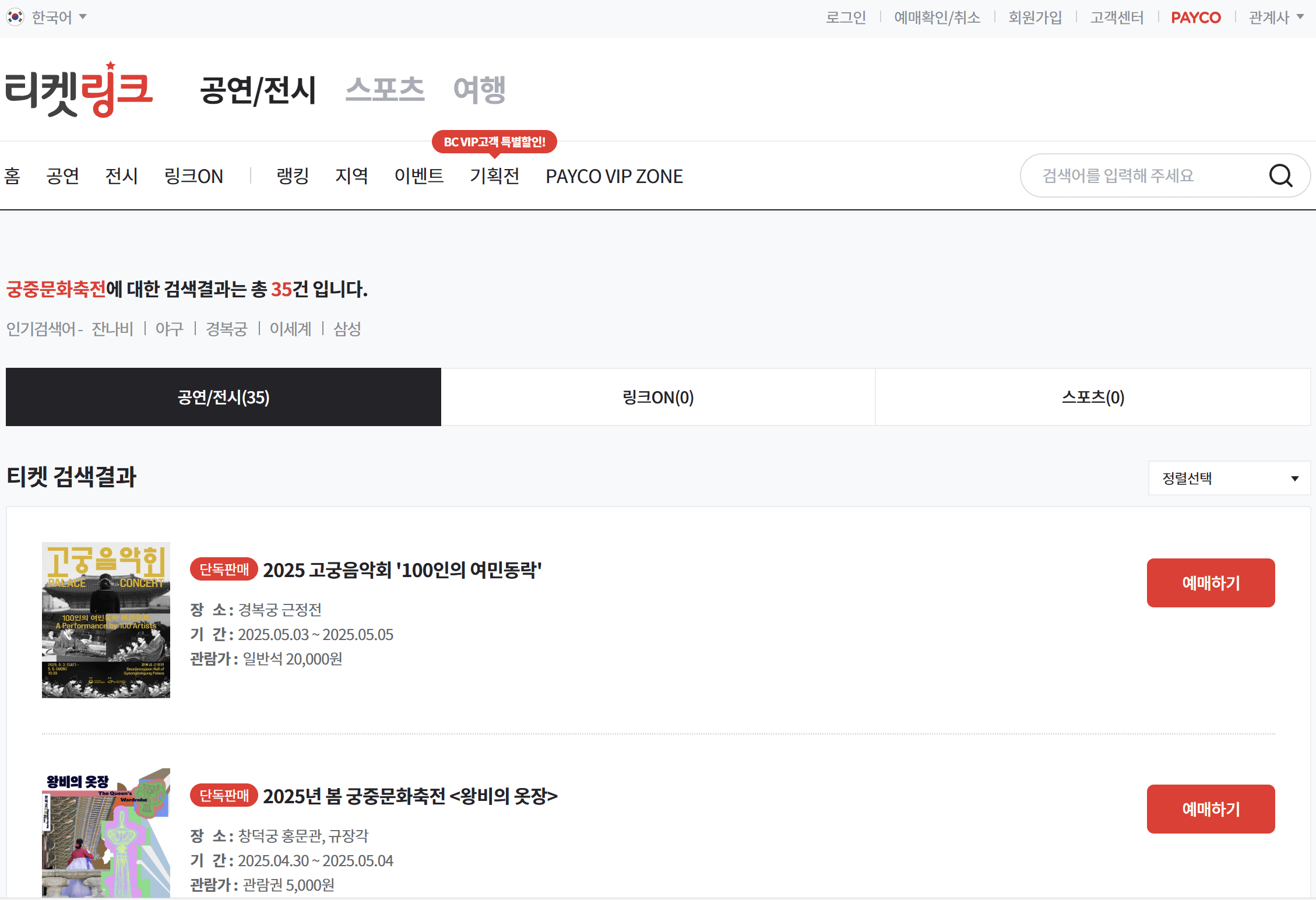The height and width of the screenshot is (900, 1316).
Task: Switch to the 스포츠(0) results tab
Action: 1093,397
